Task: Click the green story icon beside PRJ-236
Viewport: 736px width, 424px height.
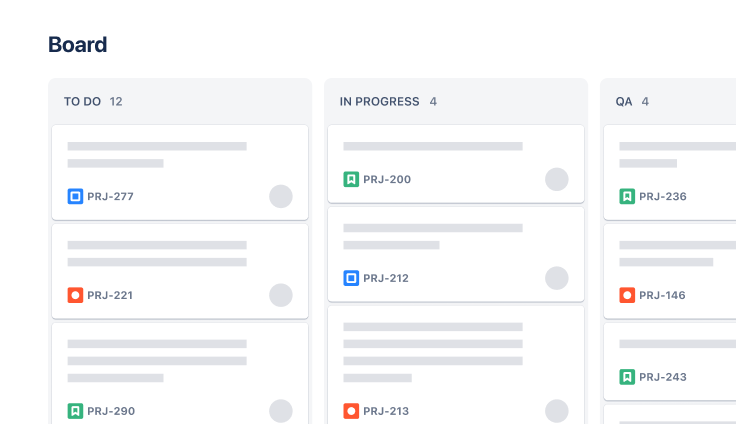Action: coord(627,196)
